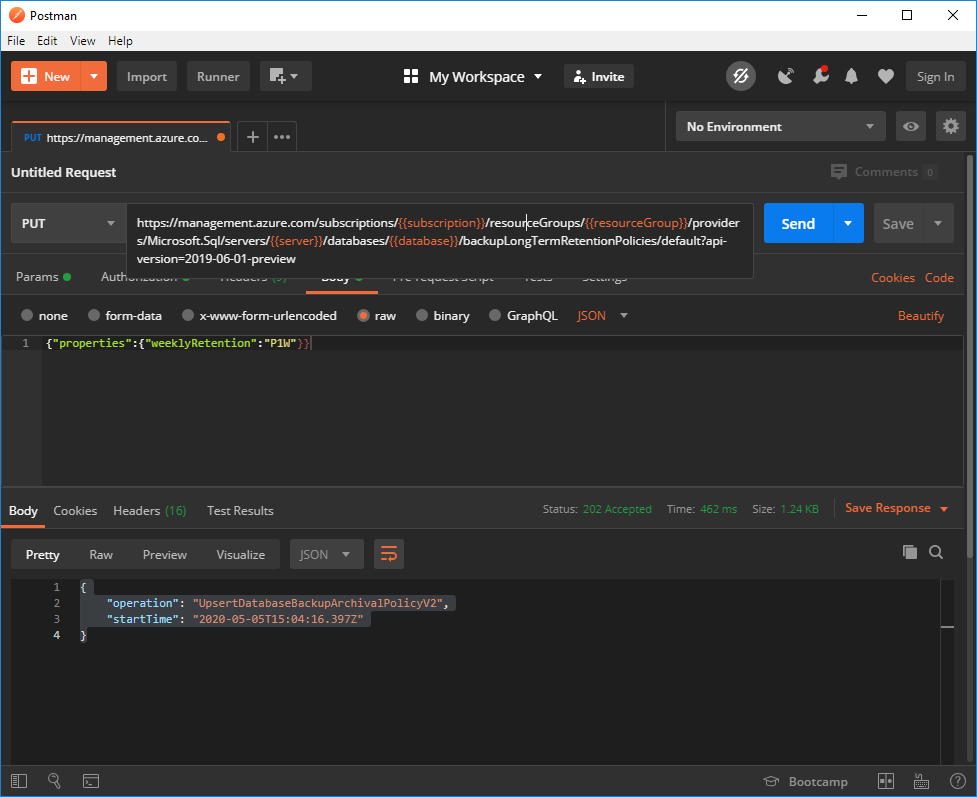Toggle the sidebar icon in status bar
The height and width of the screenshot is (797, 977).
pos(19,781)
